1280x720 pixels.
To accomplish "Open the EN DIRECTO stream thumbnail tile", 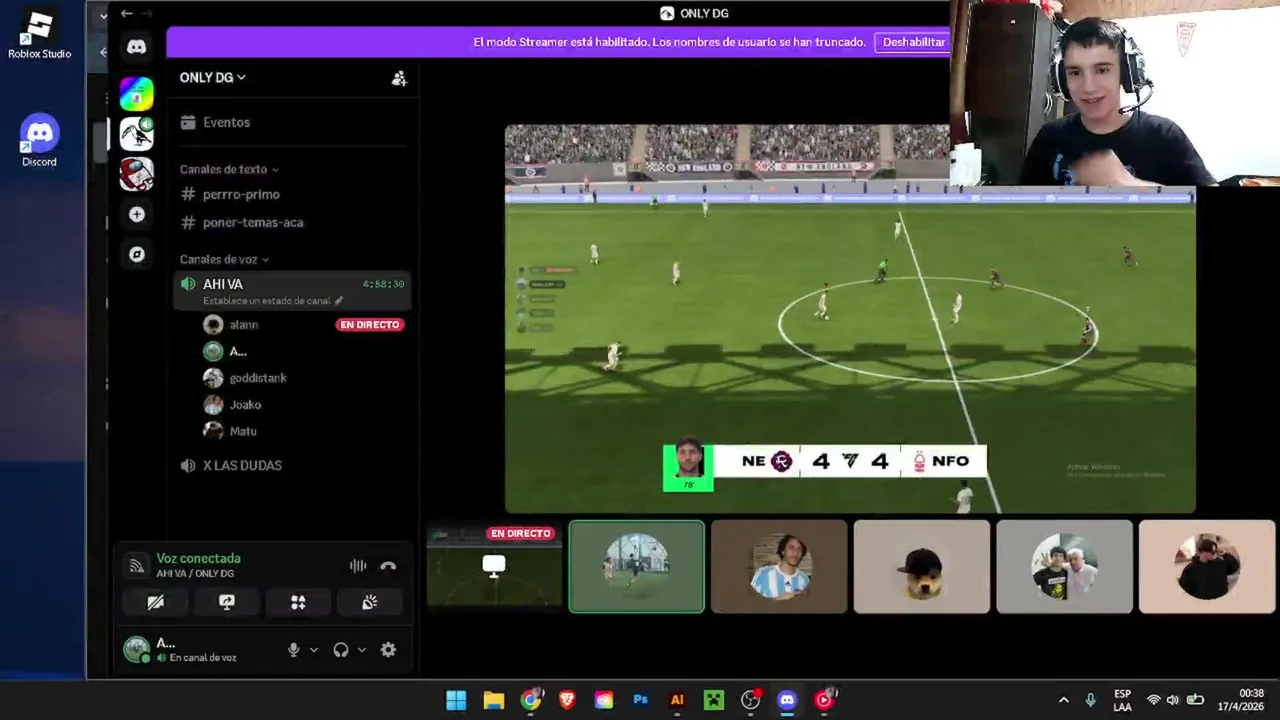I will tap(493, 566).
